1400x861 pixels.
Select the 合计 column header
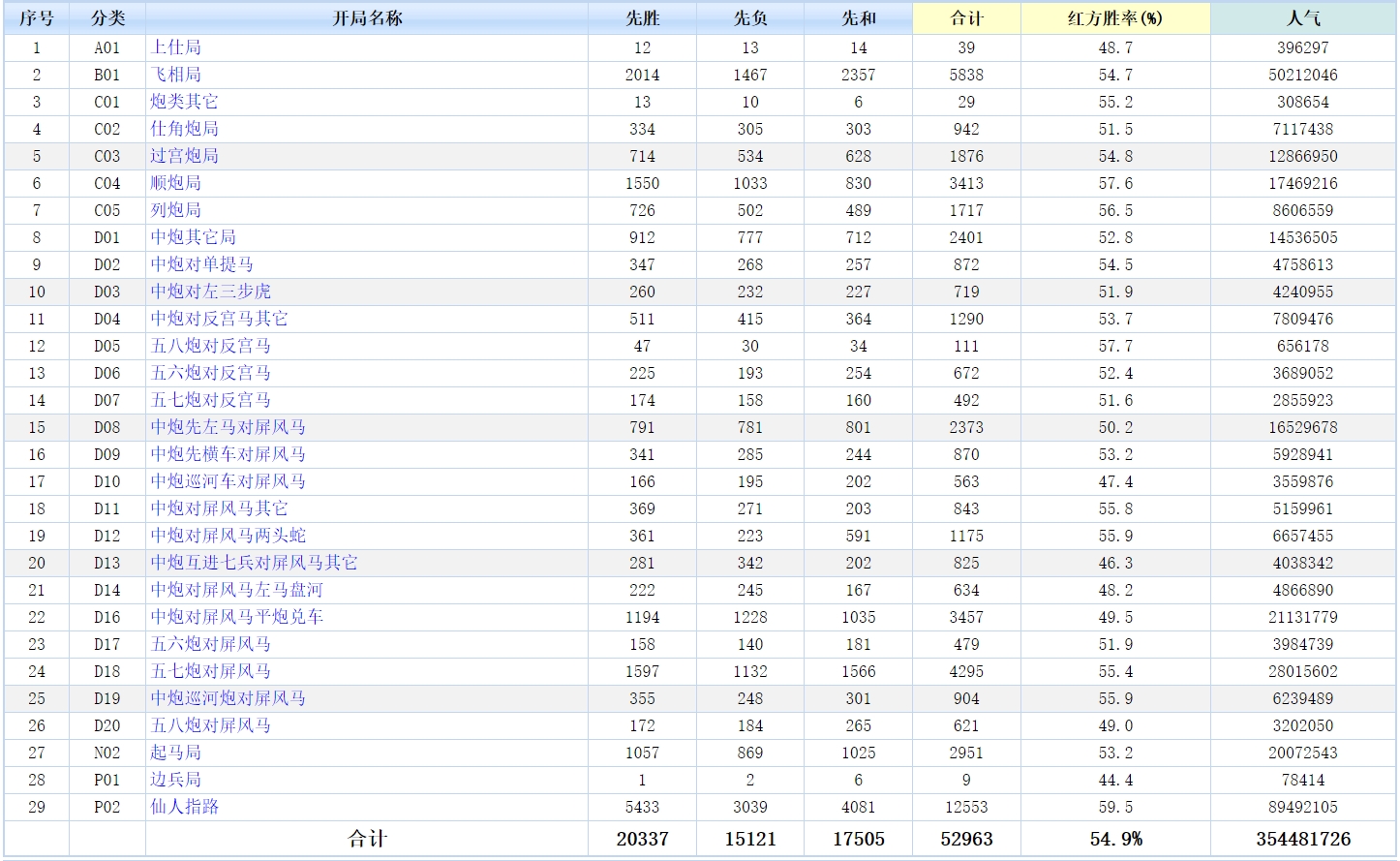(965, 18)
